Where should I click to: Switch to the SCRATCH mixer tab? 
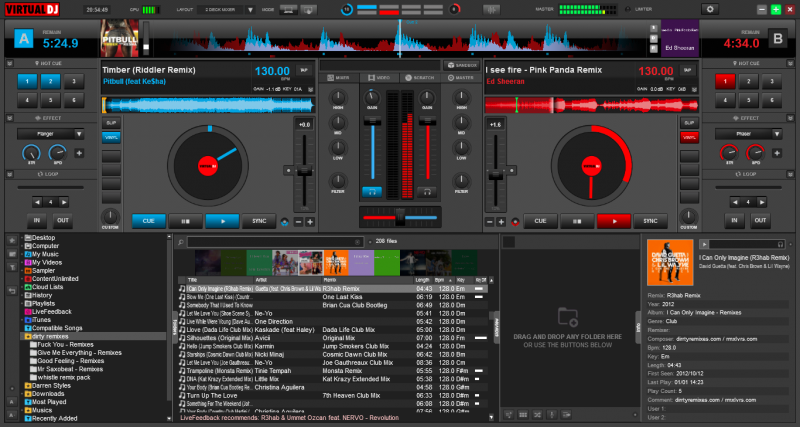[x=421, y=78]
